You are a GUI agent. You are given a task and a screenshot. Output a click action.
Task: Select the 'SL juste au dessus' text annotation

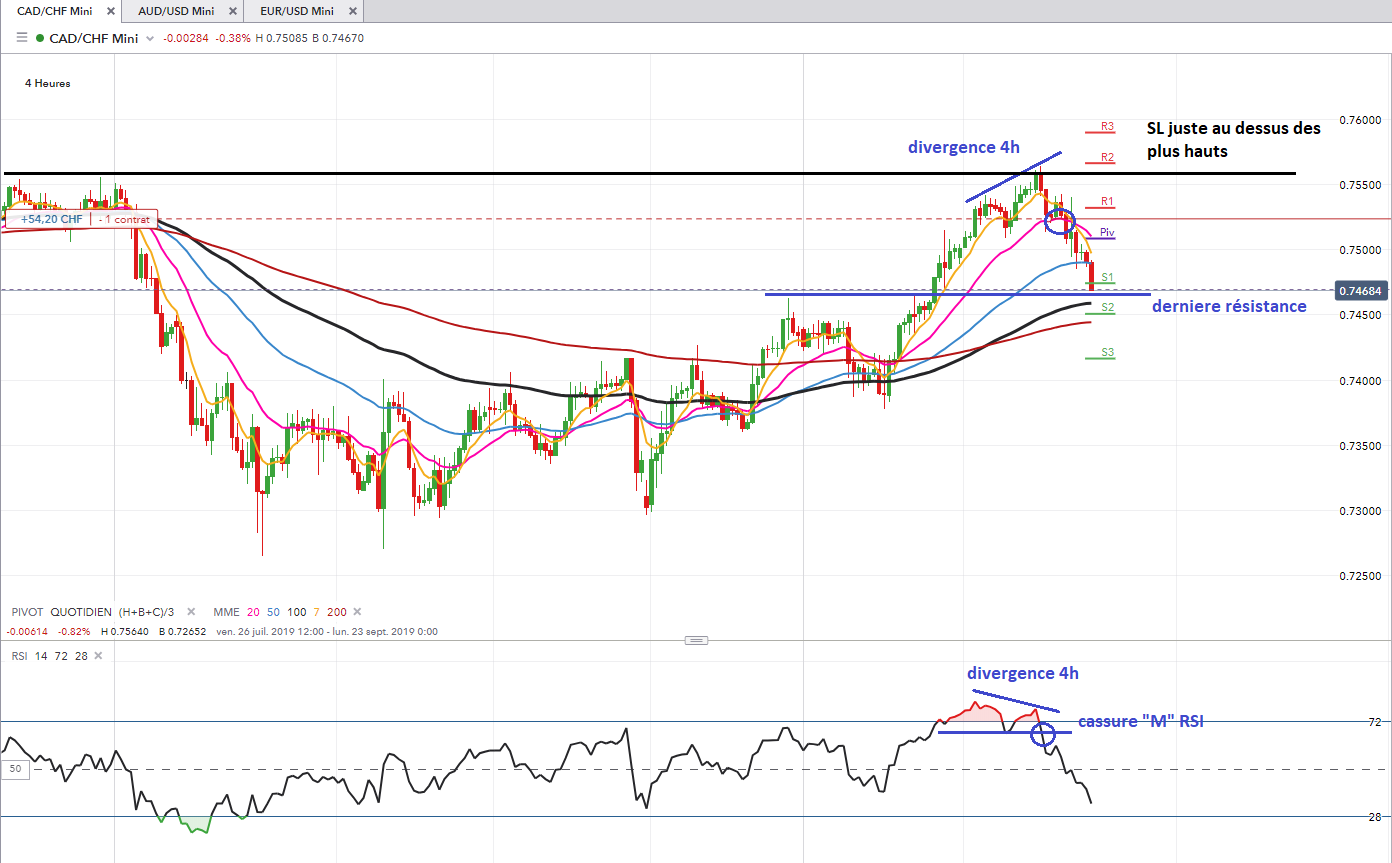click(1234, 139)
